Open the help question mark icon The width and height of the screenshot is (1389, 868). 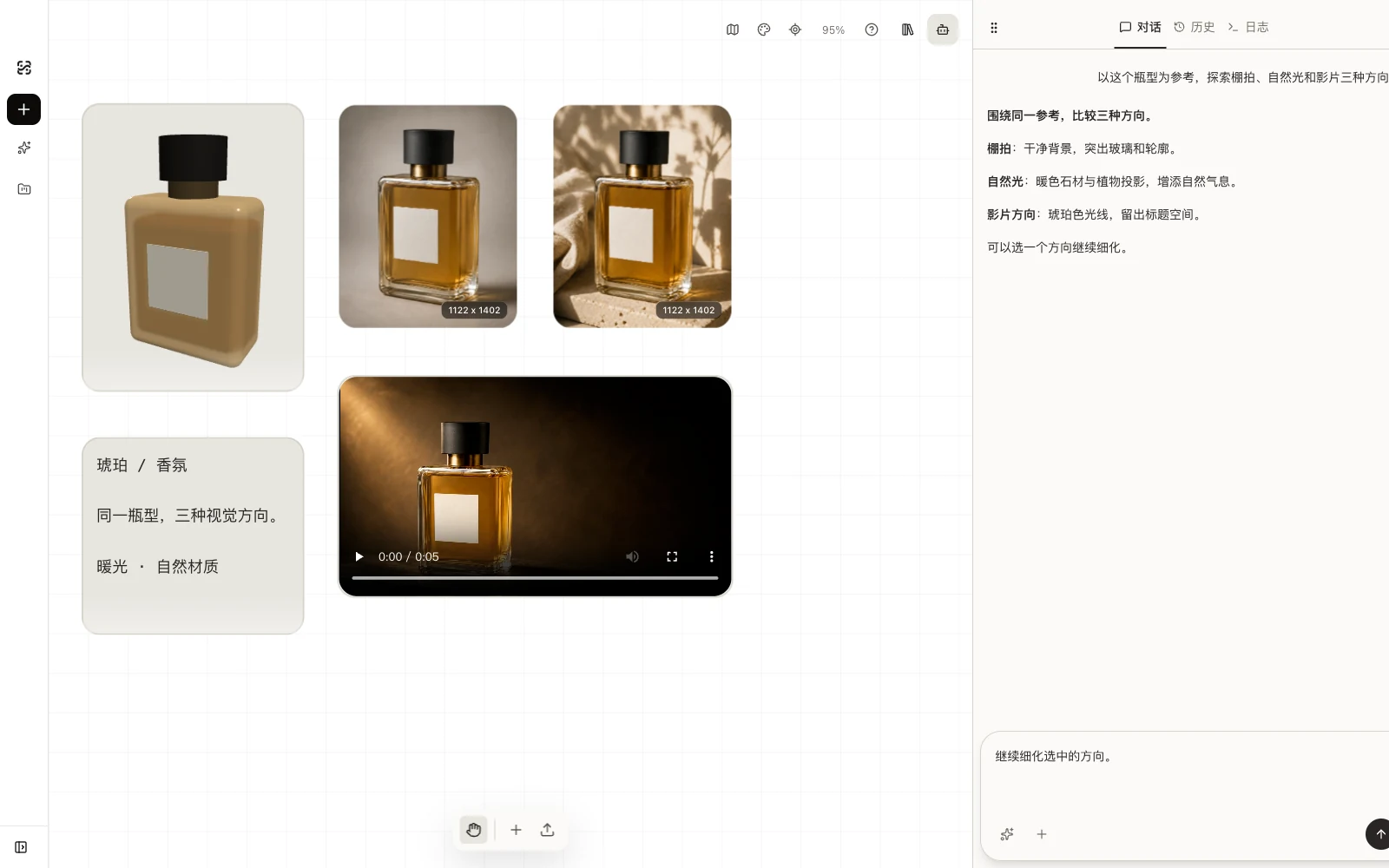tap(872, 30)
